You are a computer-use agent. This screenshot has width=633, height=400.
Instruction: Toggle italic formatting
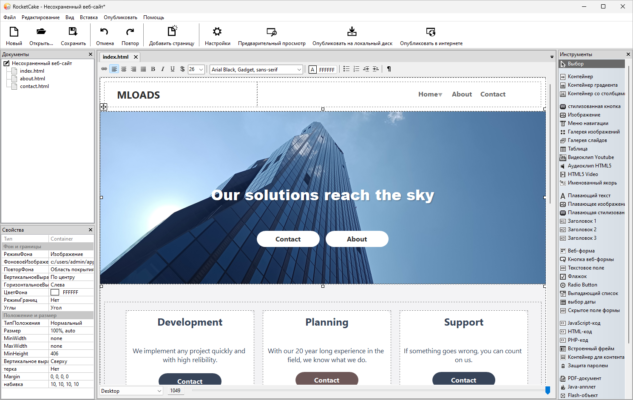point(163,69)
